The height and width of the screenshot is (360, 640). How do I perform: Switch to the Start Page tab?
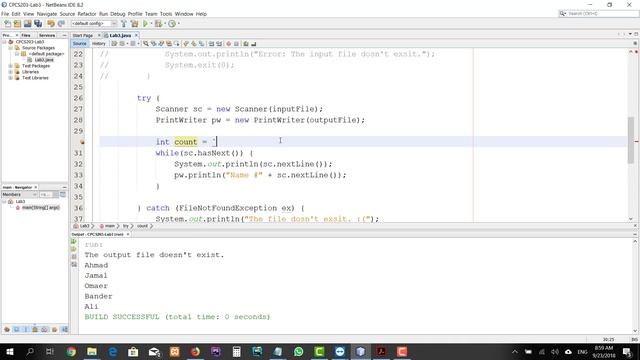[83, 36]
